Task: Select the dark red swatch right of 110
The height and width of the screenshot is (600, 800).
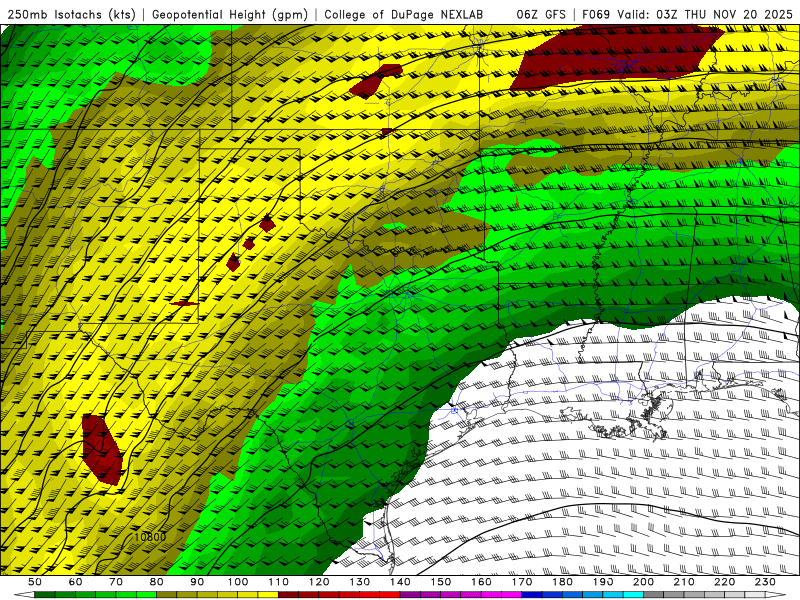Action: click(288, 595)
